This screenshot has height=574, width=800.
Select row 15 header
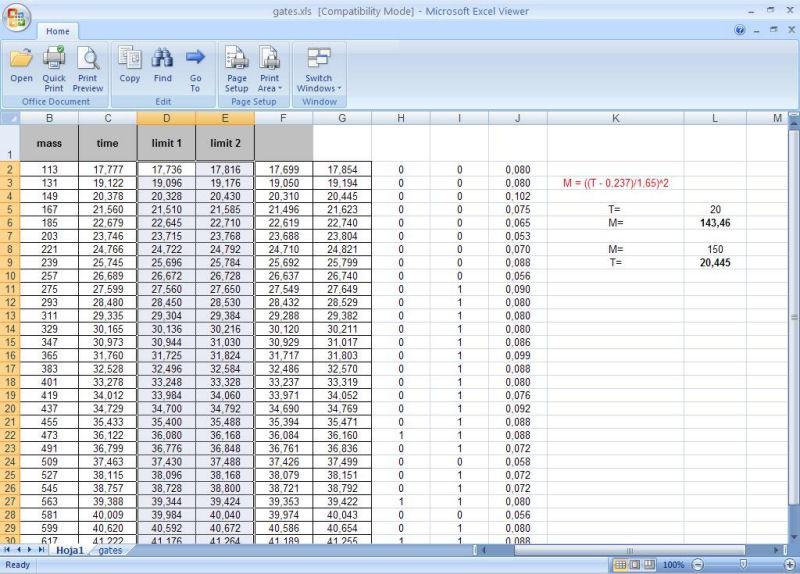click(x=10, y=342)
